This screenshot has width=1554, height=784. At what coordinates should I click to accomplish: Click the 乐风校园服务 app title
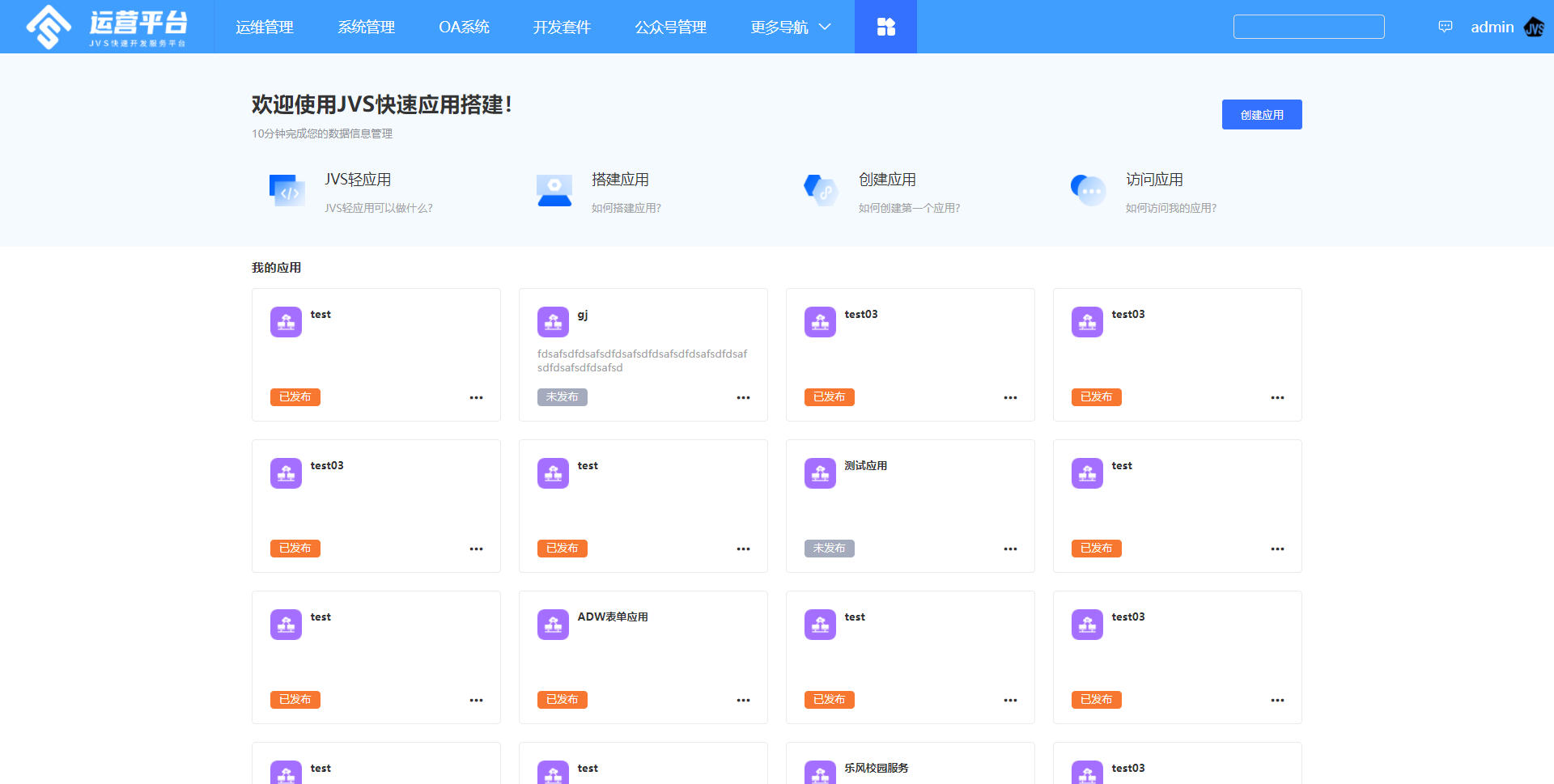pos(876,768)
